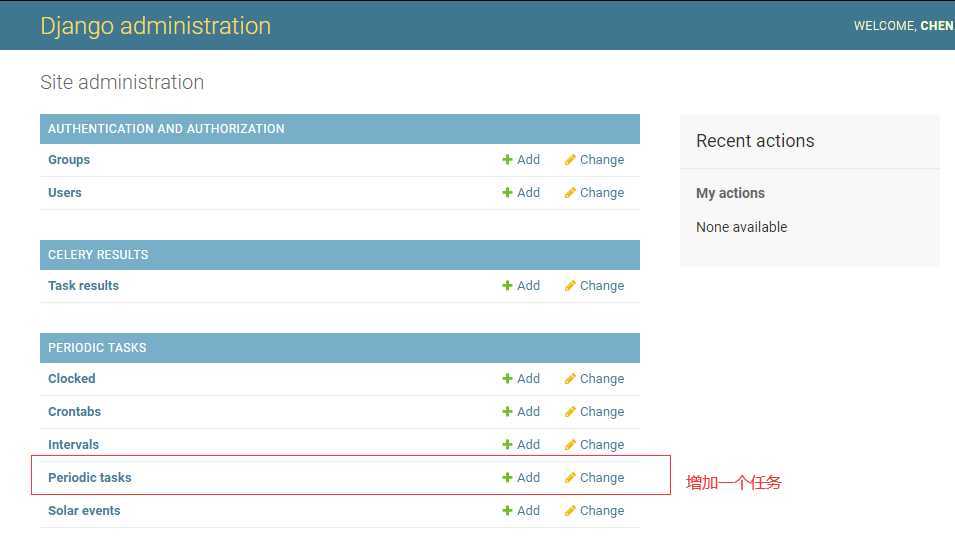Click Change text link for Crontabs

coord(602,412)
